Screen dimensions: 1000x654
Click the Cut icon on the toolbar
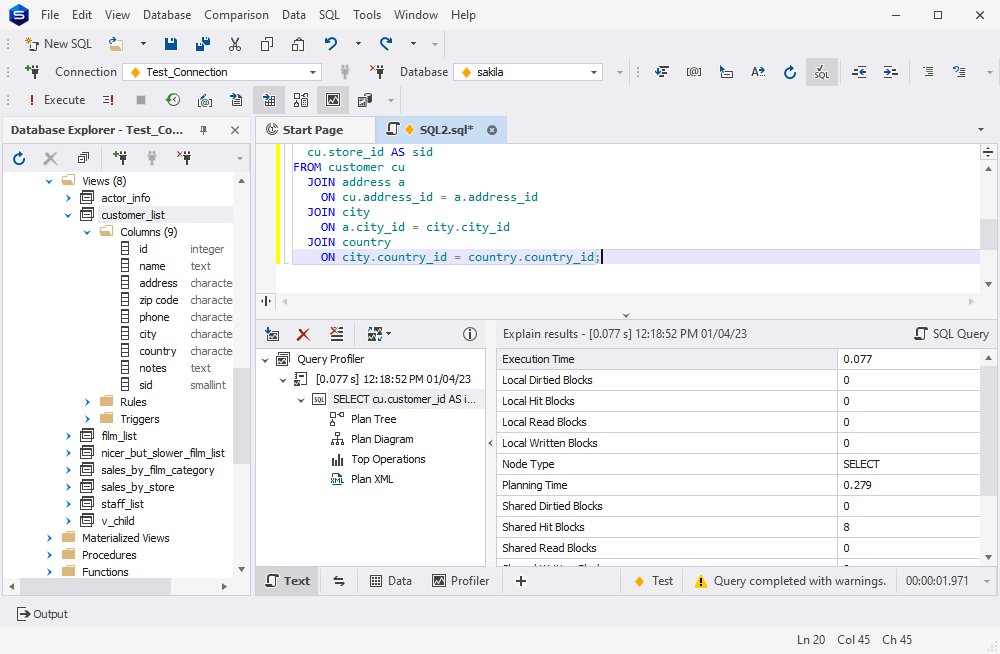click(x=236, y=44)
